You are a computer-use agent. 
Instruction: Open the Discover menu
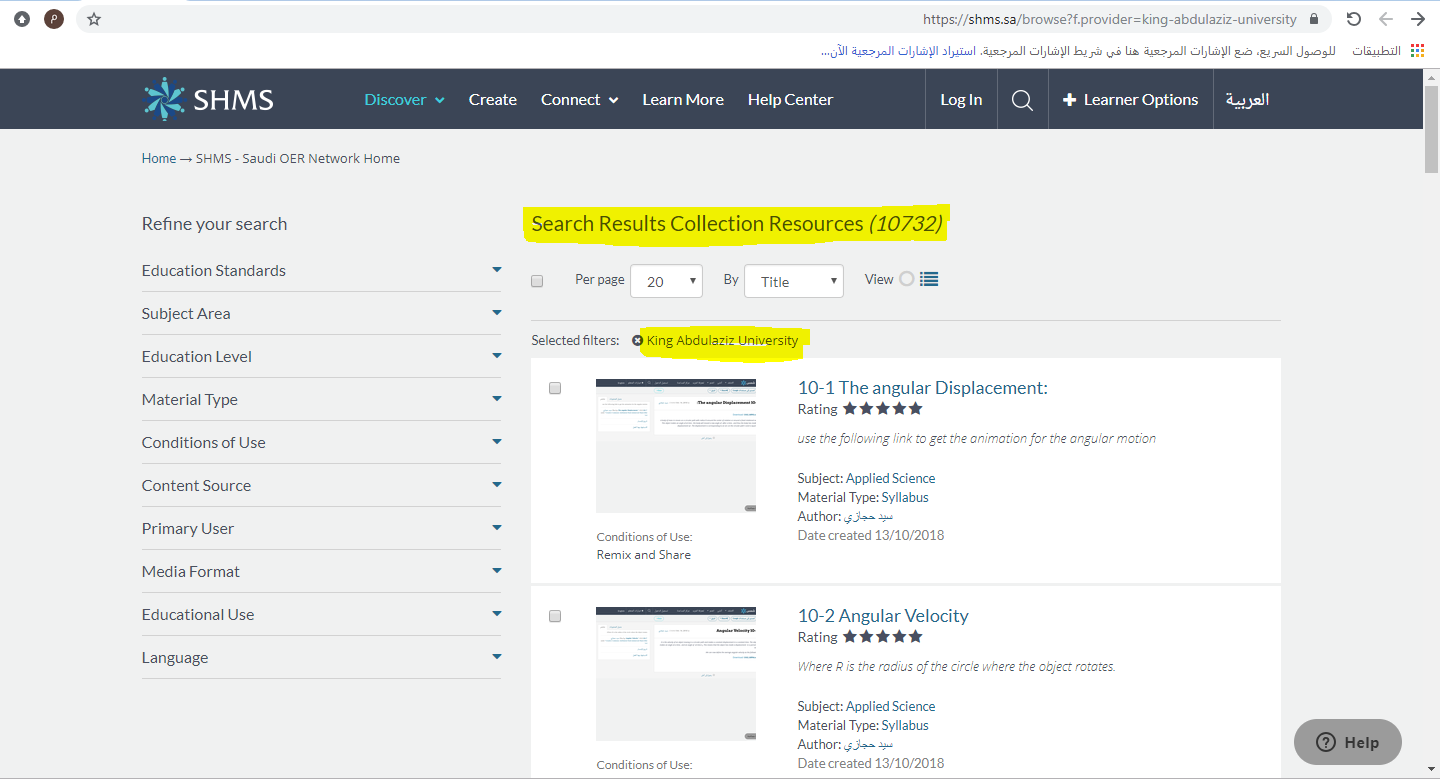[x=404, y=100]
